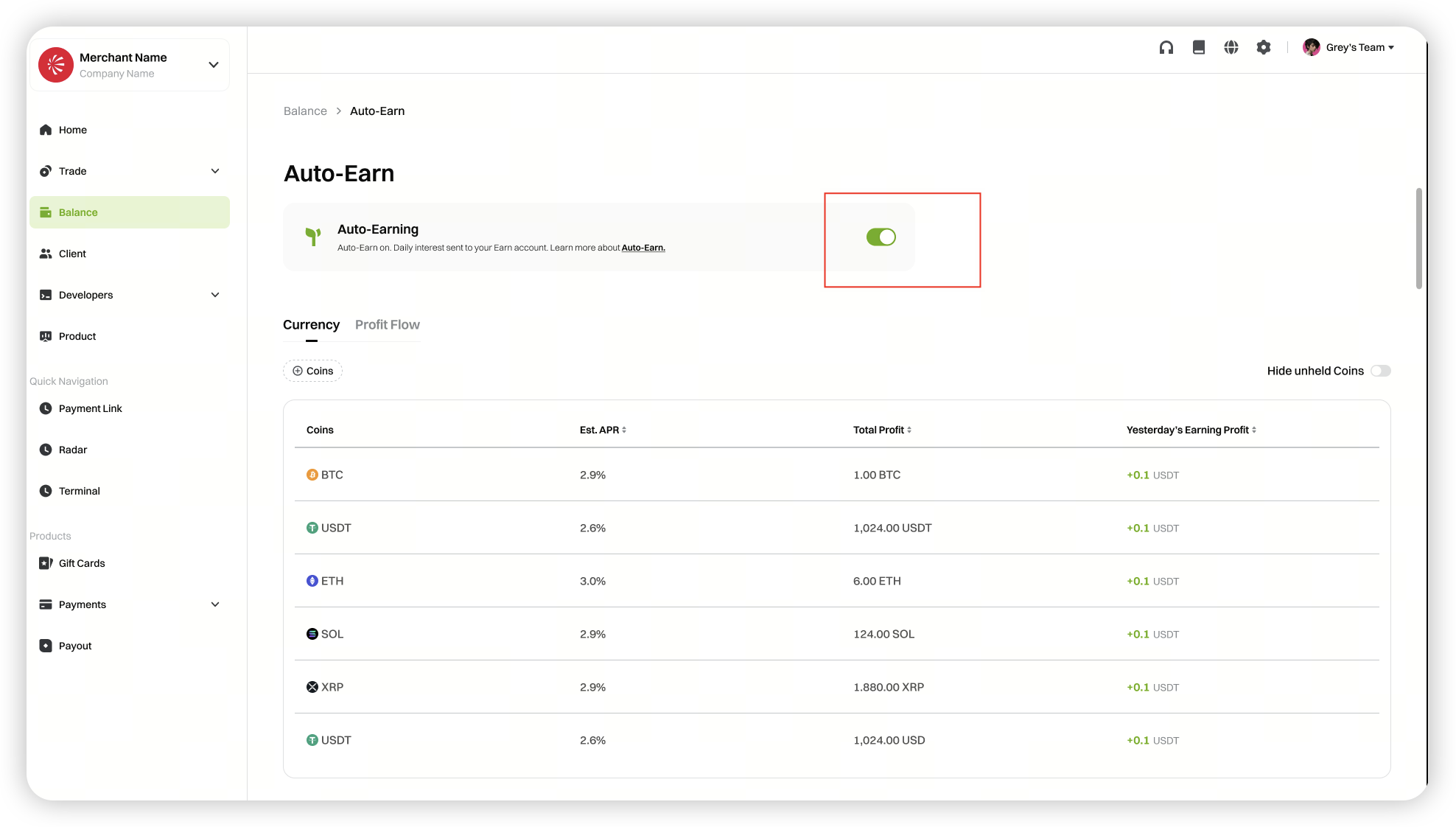The image size is (1456, 827).
Task: Open the documentation book icon
Action: pos(1198,47)
